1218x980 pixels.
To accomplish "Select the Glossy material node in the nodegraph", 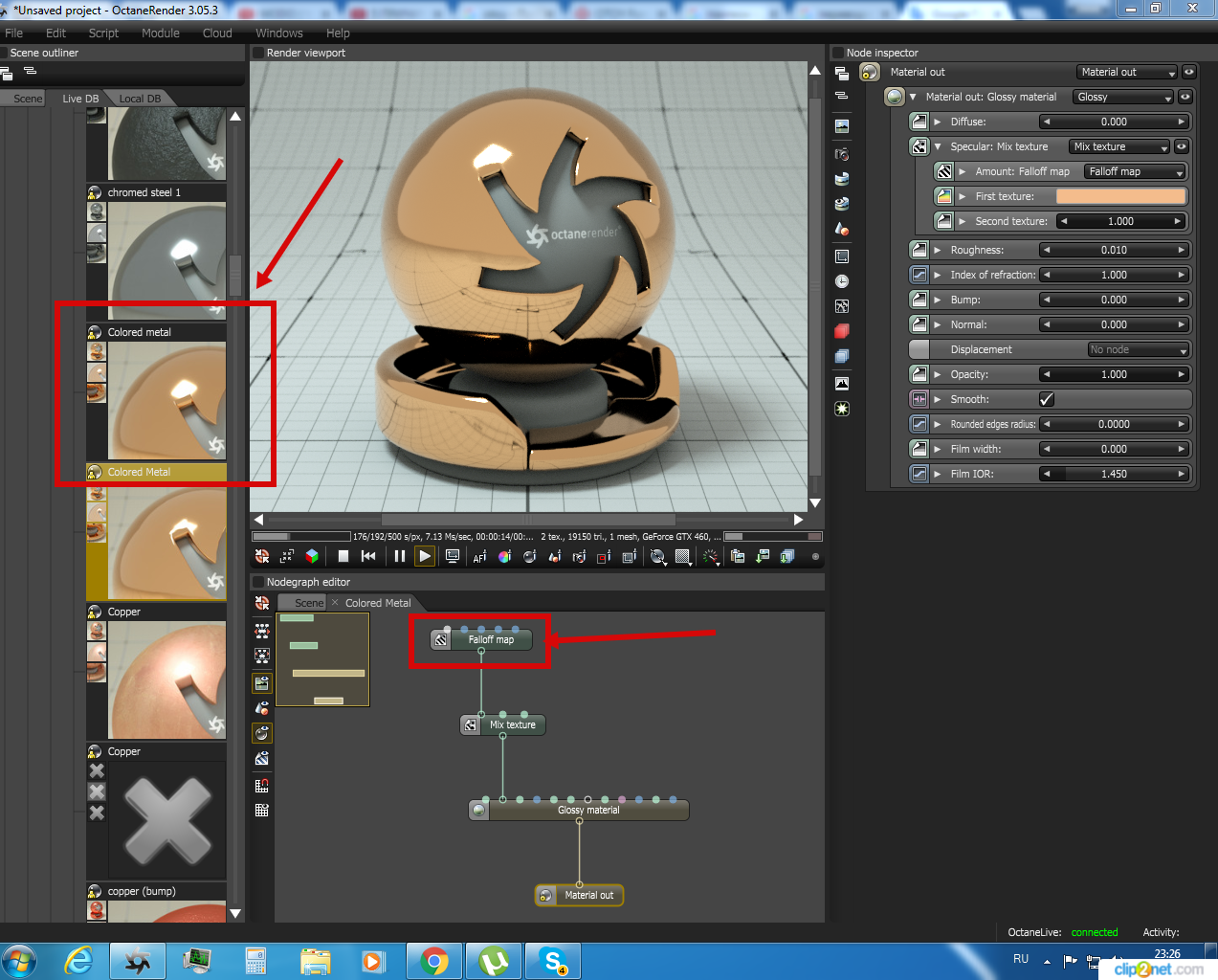I will click(579, 810).
